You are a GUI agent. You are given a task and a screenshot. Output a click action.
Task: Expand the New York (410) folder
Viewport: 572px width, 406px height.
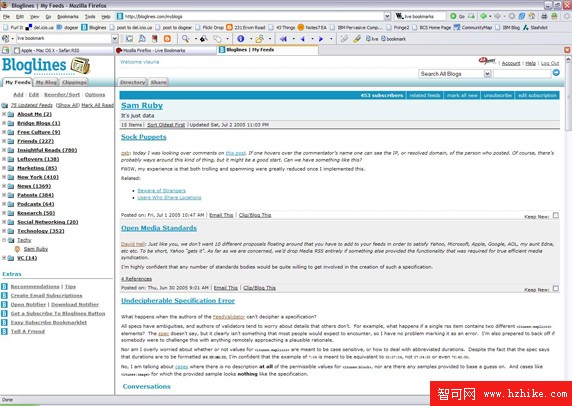[4, 177]
